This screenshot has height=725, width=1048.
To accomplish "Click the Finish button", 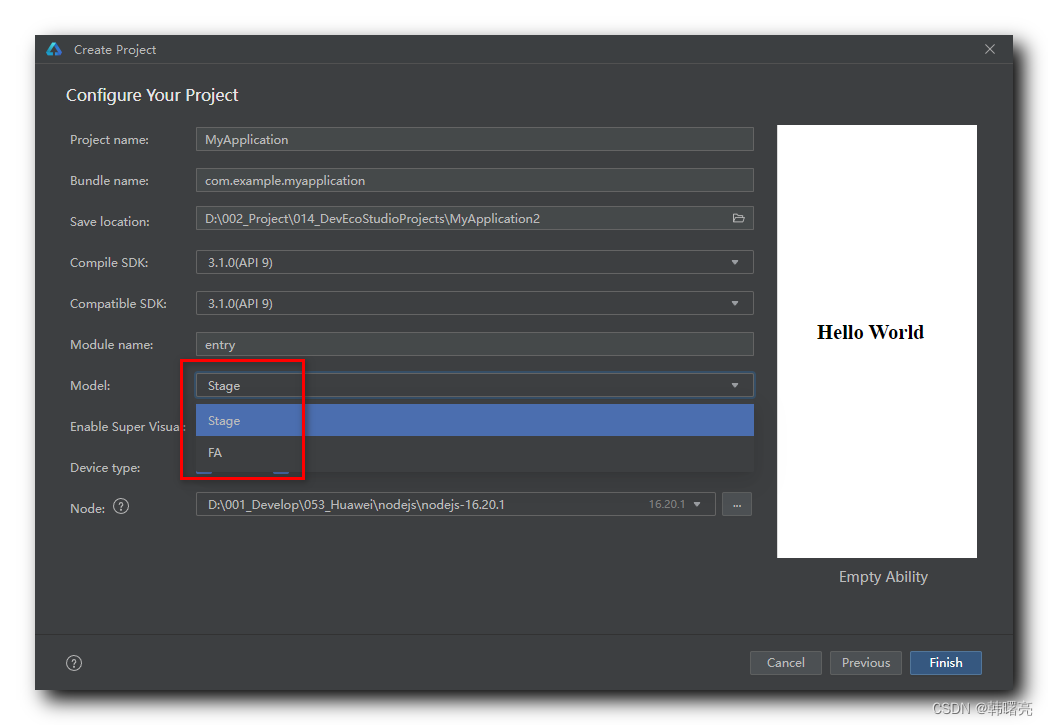I will click(945, 662).
